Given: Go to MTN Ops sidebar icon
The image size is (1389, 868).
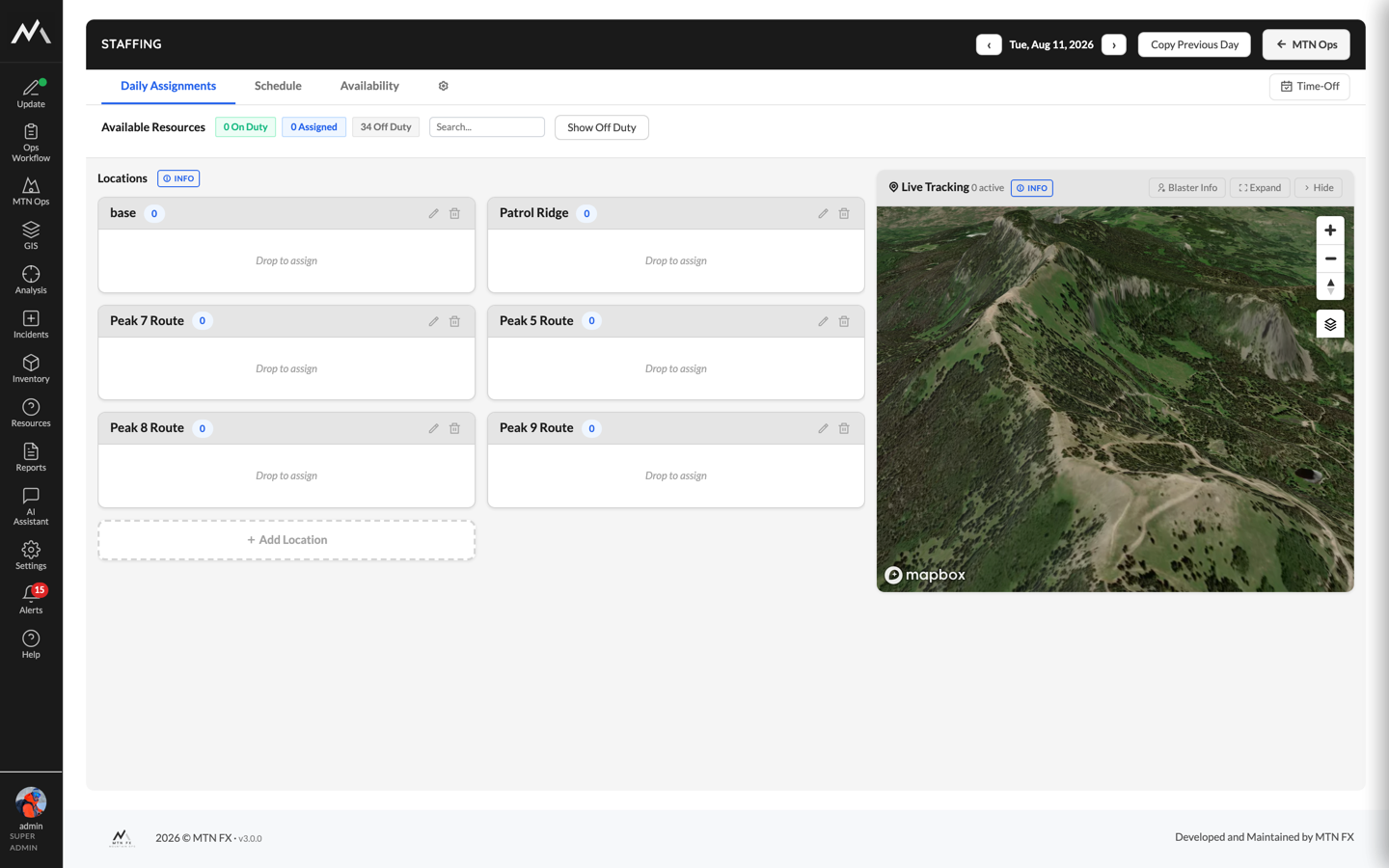Looking at the screenshot, I should (31, 191).
